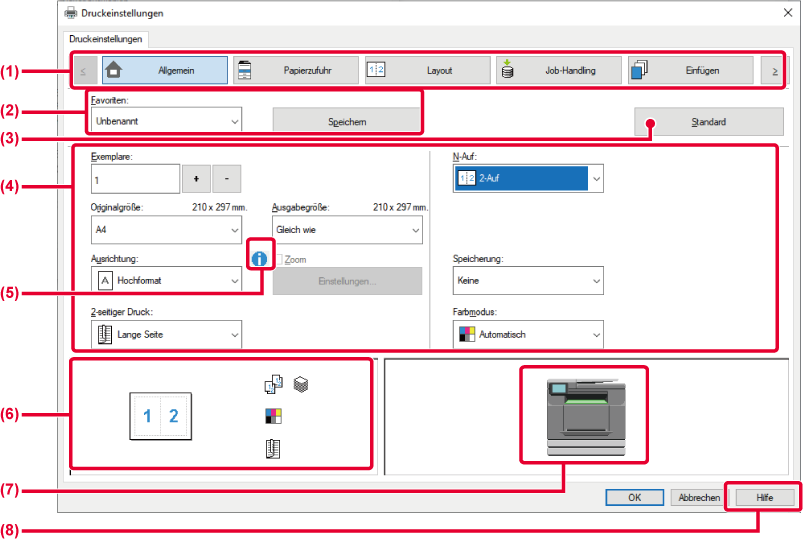
Task: Click the color mode icon in preview
Action: pyautogui.click(x=274, y=415)
